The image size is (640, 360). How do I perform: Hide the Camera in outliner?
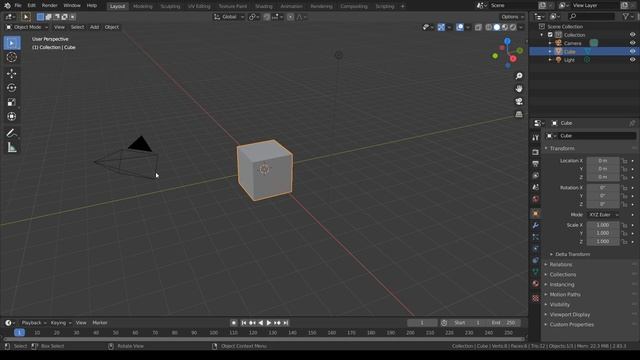click(x=632, y=43)
